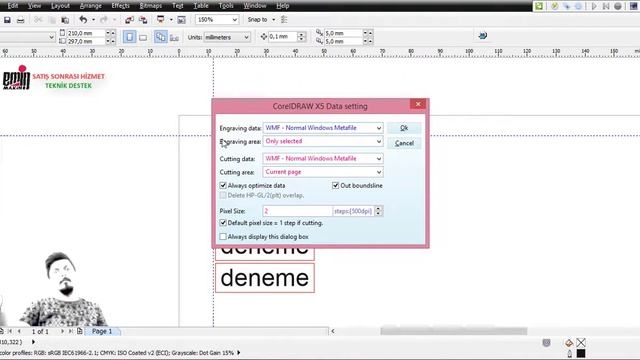Image resolution: width=640 pixels, height=360 pixels.
Task: Click the Pixel Size stepper arrows
Action: pyautogui.click(x=378, y=211)
